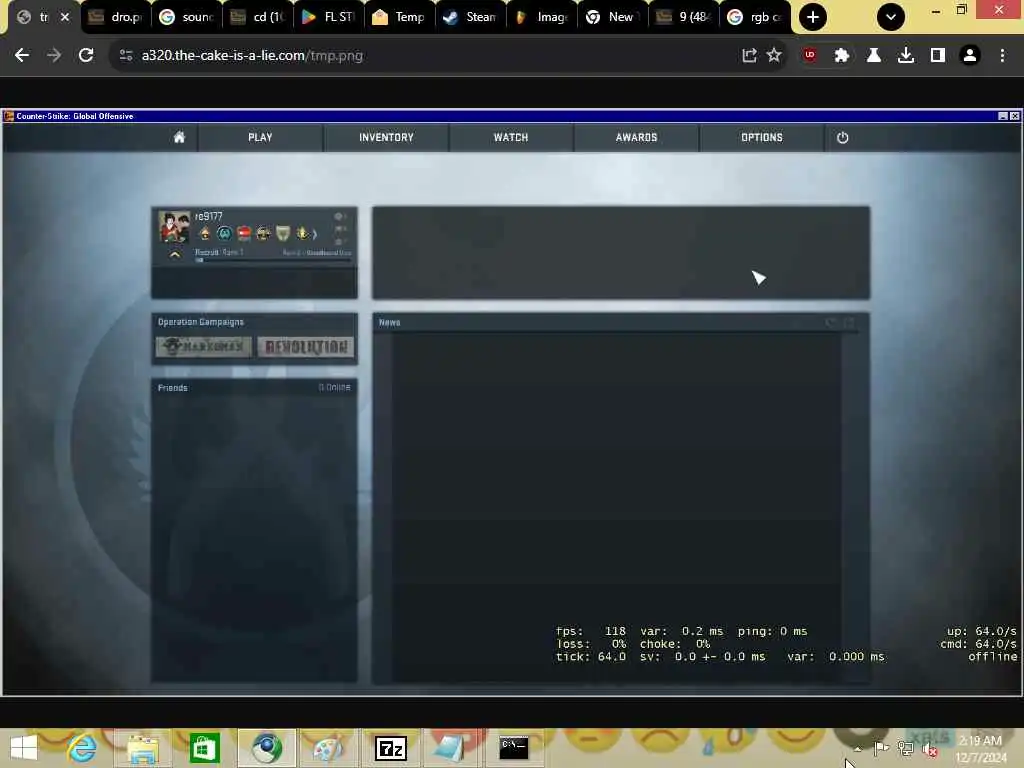Screen dimensions: 1024x768
Task: Bookmark this page with the star
Action: [x=774, y=56]
